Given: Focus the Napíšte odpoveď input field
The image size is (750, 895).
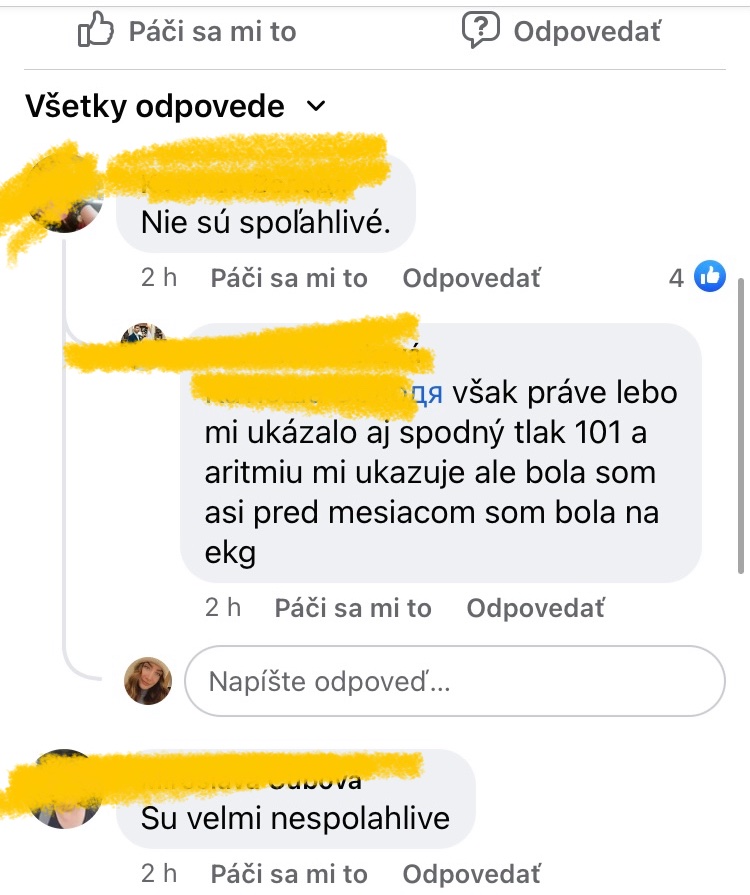Looking at the screenshot, I should 455,681.
